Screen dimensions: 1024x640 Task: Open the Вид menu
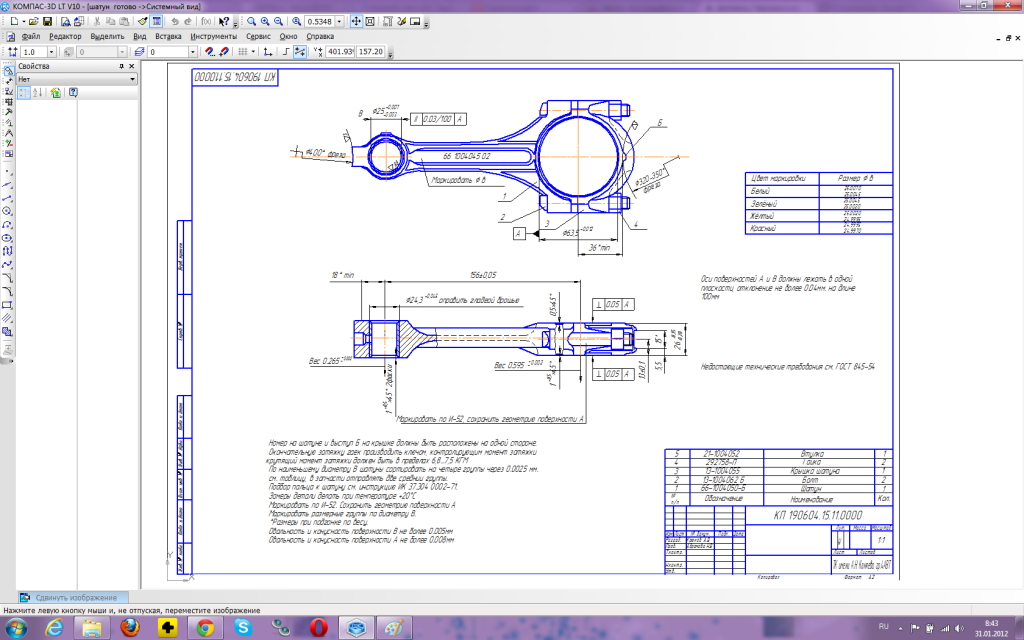pyautogui.click(x=140, y=37)
